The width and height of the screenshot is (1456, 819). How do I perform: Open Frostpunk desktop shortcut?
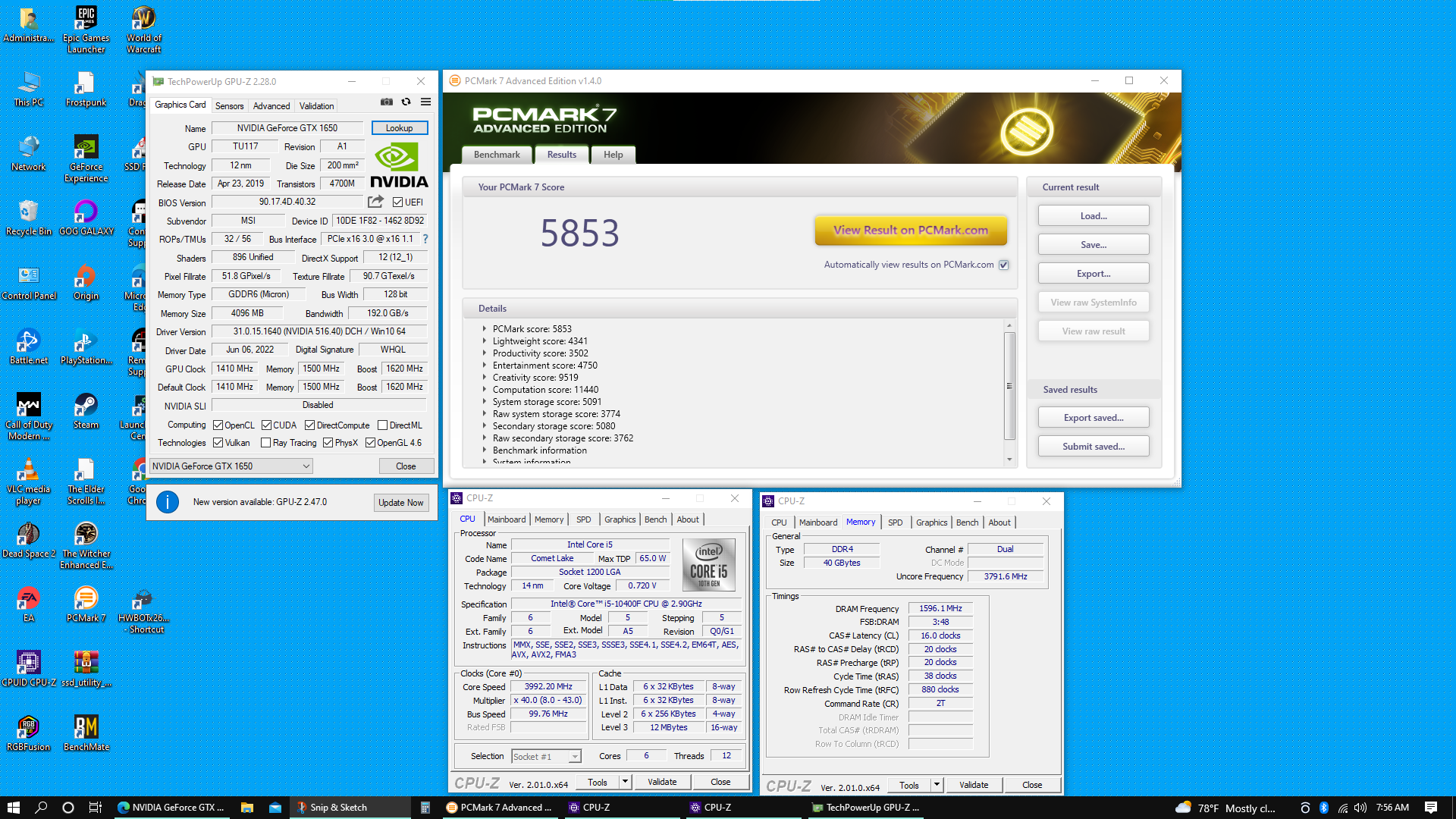coord(86,89)
